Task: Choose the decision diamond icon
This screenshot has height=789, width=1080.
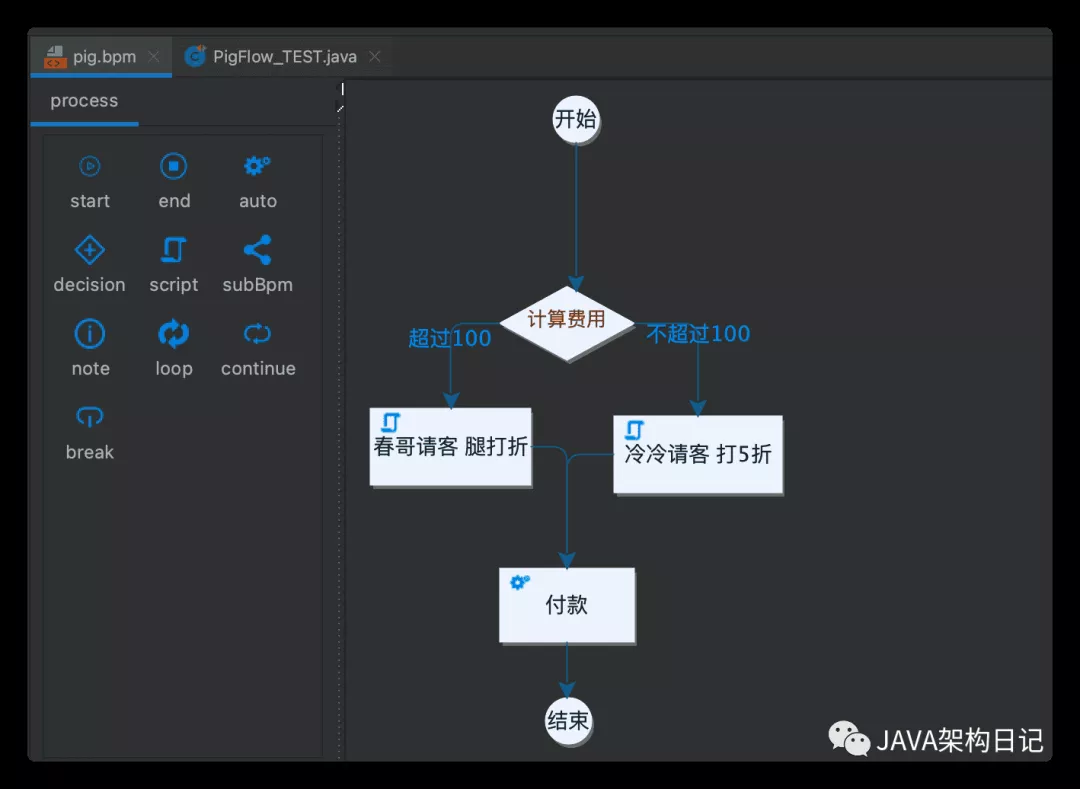Action: click(90, 250)
